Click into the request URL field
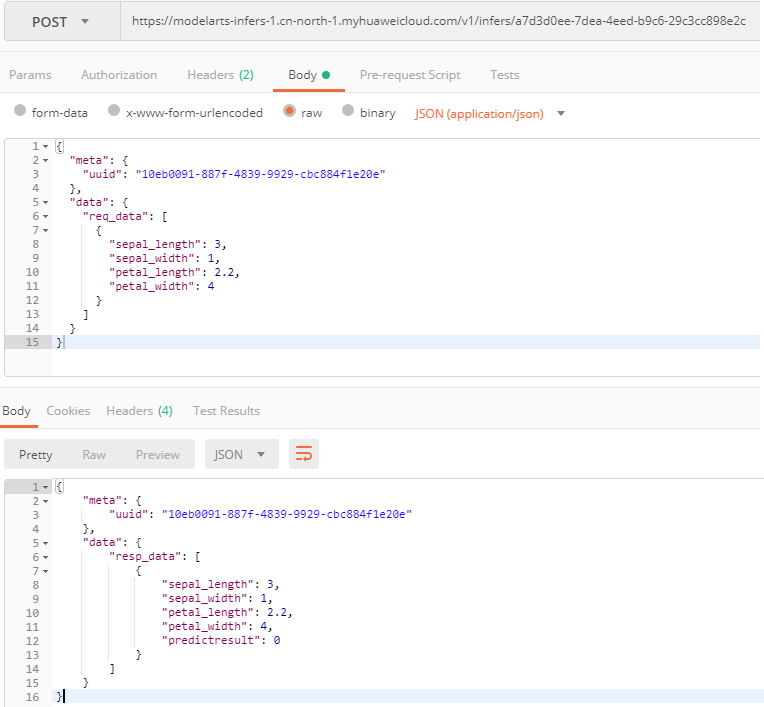 (440, 21)
